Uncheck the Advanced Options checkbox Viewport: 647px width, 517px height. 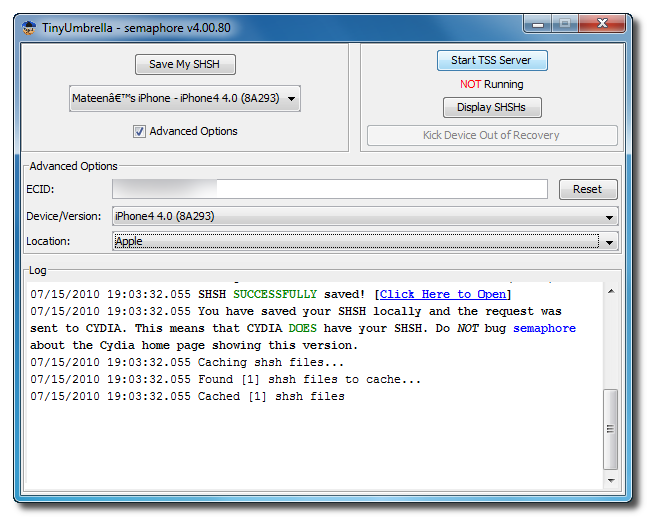click(x=139, y=131)
